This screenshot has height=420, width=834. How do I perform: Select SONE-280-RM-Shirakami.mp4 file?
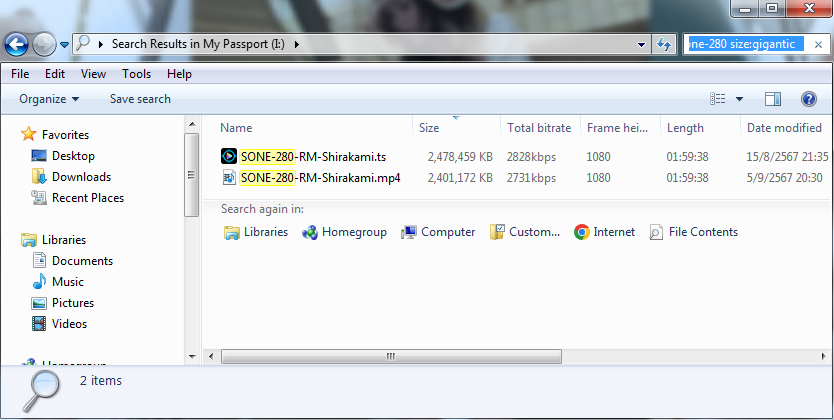tap(320, 178)
